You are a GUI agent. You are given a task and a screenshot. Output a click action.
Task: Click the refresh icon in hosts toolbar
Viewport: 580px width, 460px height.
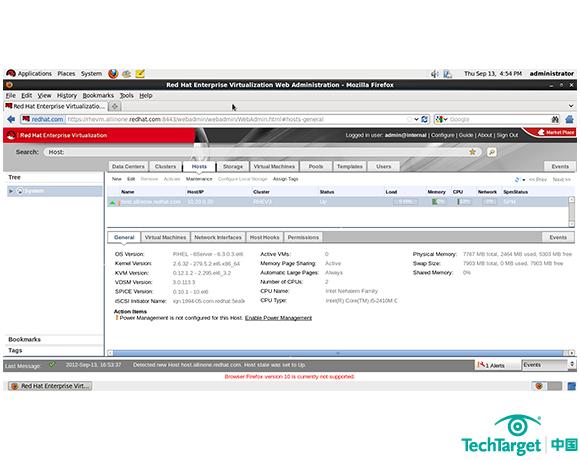(x=517, y=179)
